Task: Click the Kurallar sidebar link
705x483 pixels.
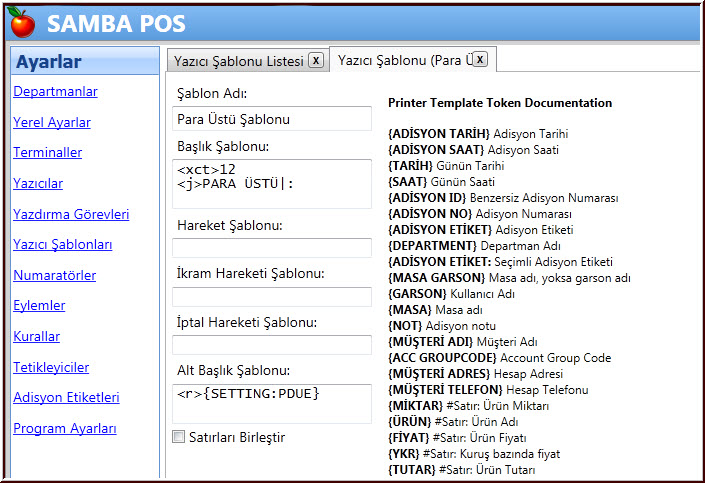Action: (x=37, y=337)
